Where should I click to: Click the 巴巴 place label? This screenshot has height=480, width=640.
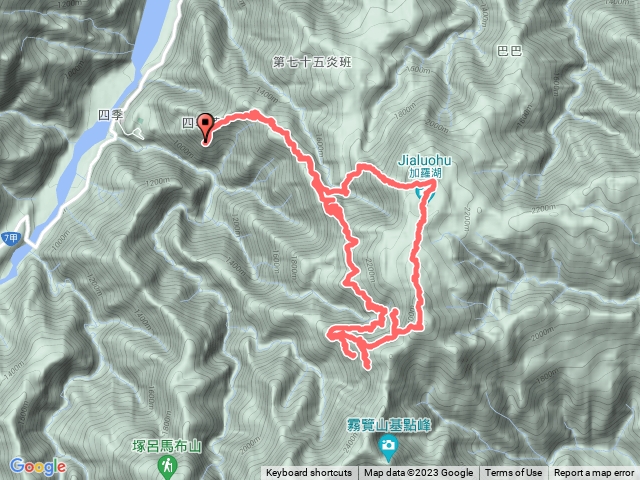510,51
